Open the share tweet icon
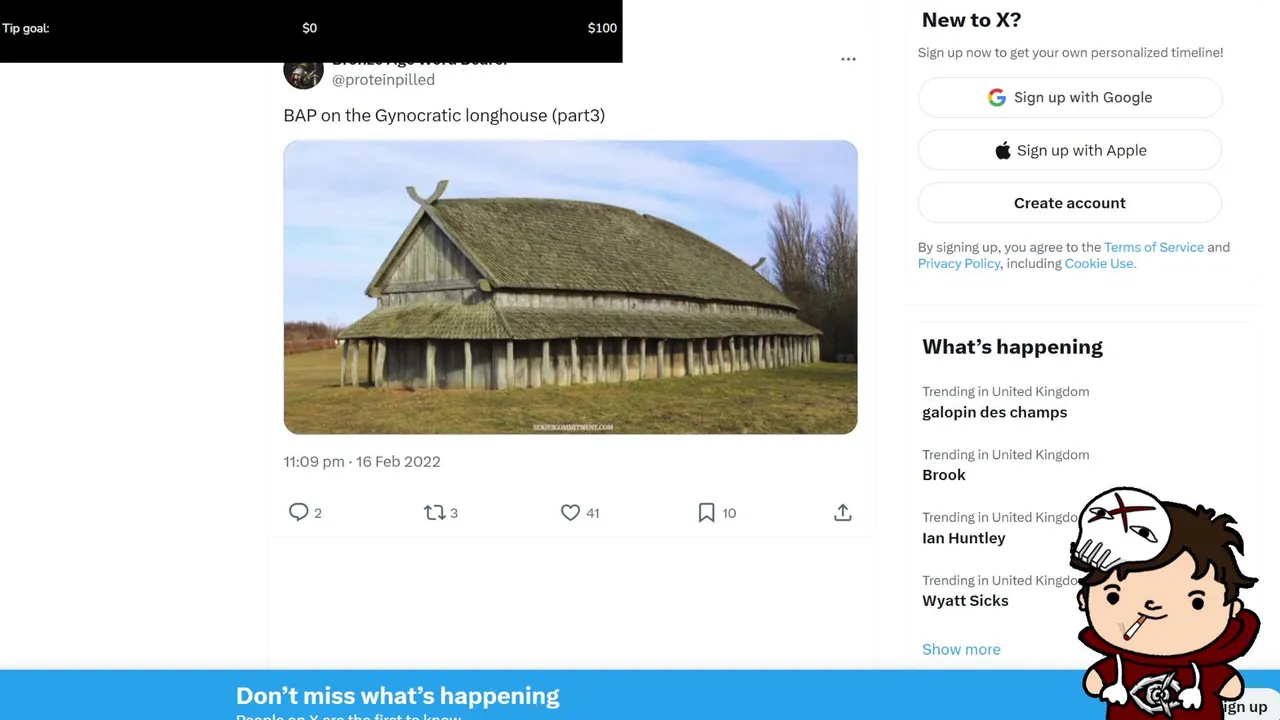Screen dimensions: 1280x720 tap(843, 512)
